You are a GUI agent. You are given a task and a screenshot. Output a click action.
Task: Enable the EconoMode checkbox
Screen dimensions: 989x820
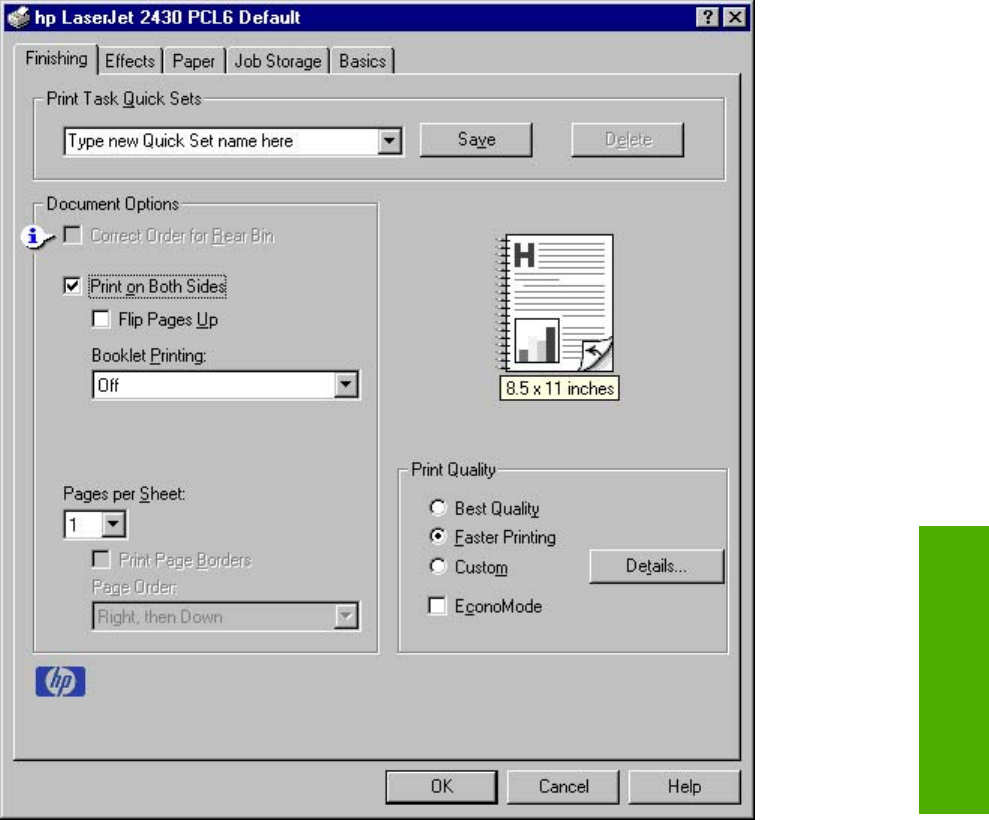click(x=436, y=606)
